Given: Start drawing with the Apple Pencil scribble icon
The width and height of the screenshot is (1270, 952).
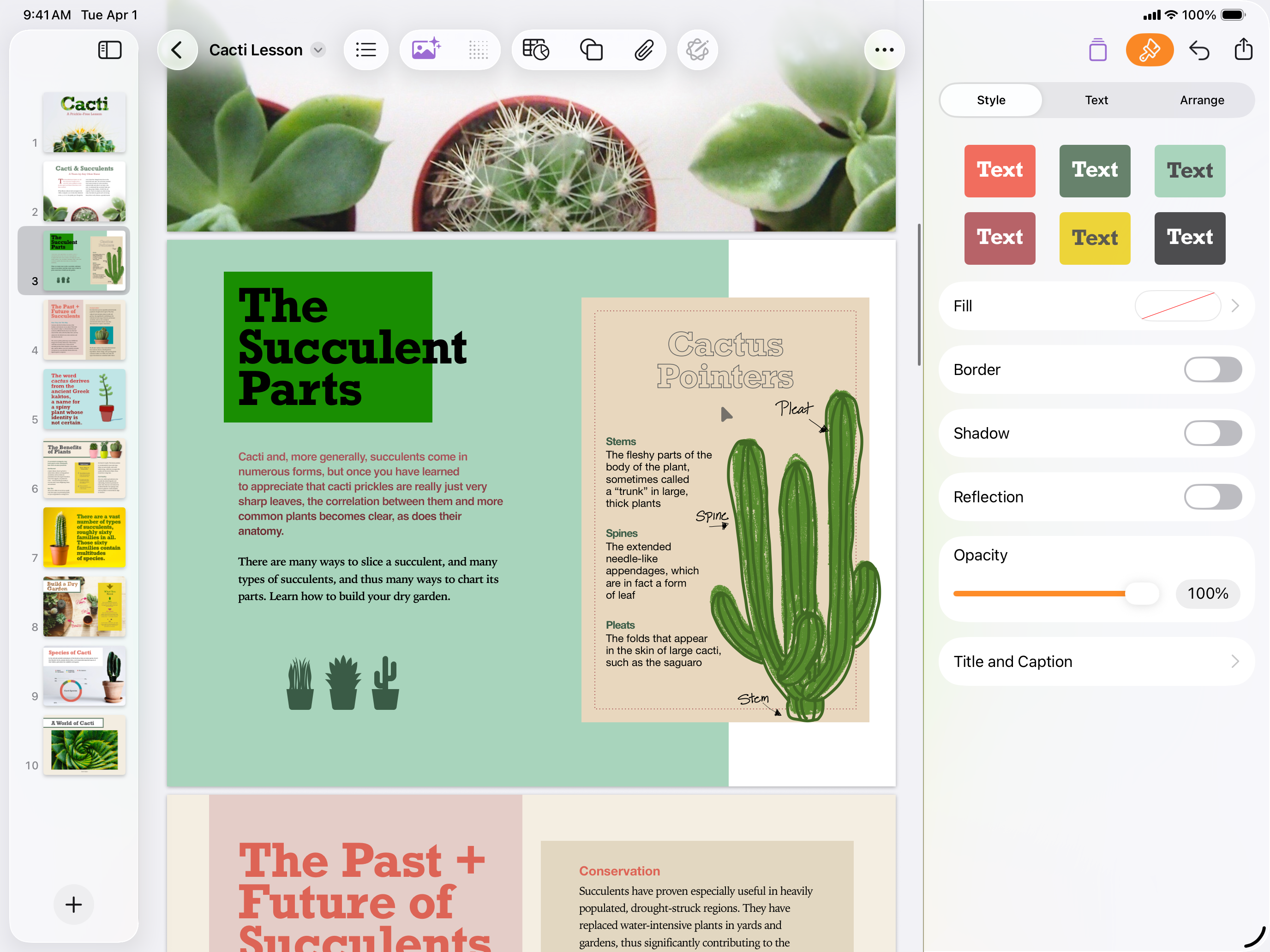Looking at the screenshot, I should tap(698, 50).
